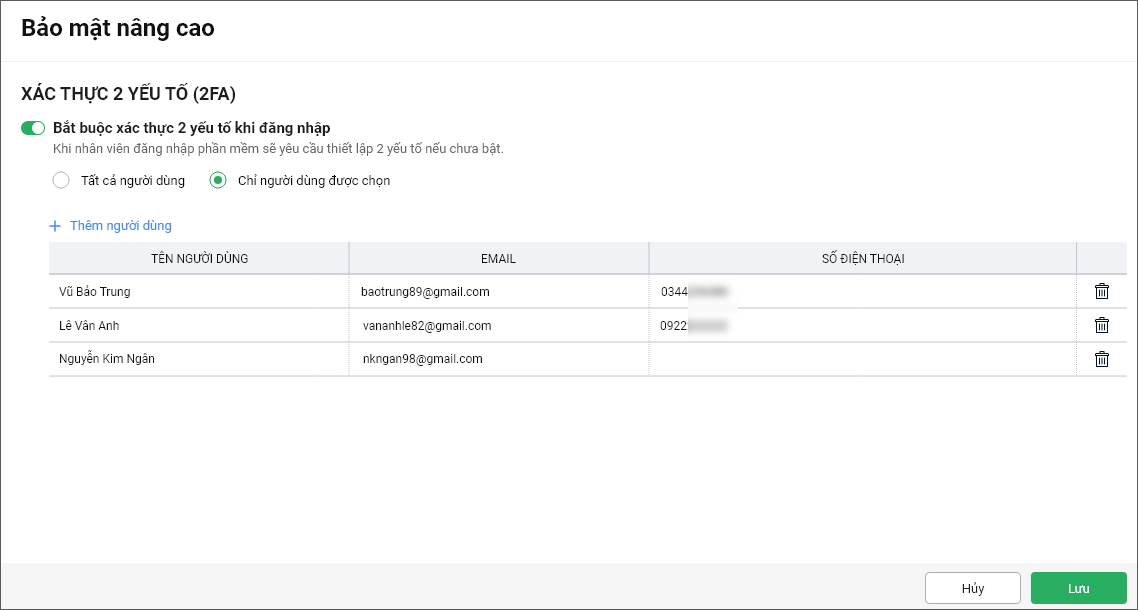Click the SỐ ĐIỆN THOẠI column header

click(862, 258)
